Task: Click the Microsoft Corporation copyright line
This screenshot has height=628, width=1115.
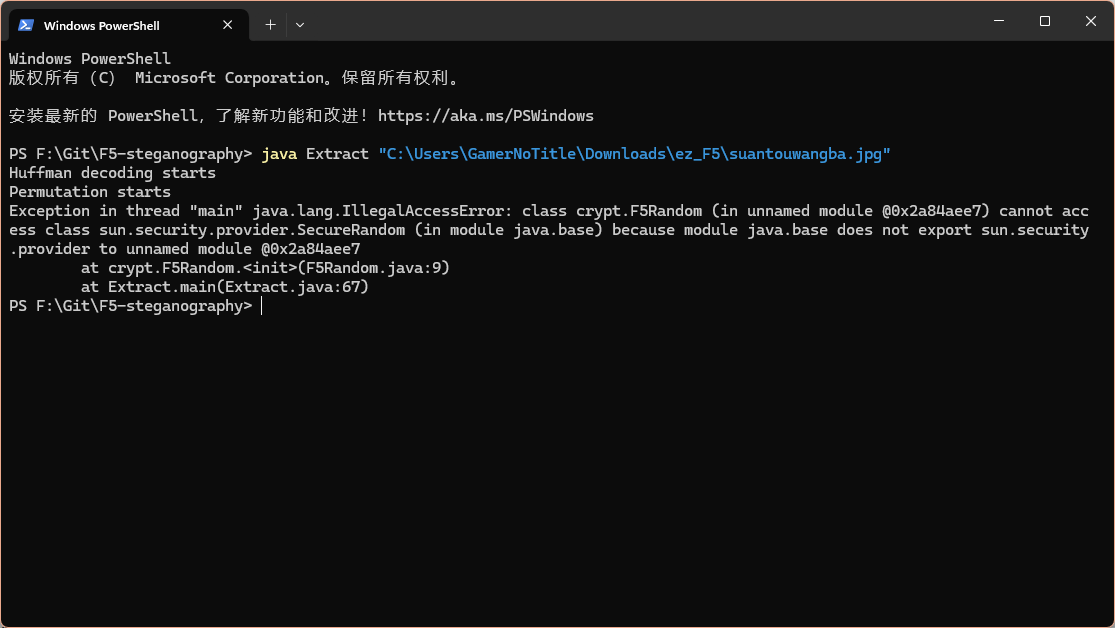Action: (234, 78)
